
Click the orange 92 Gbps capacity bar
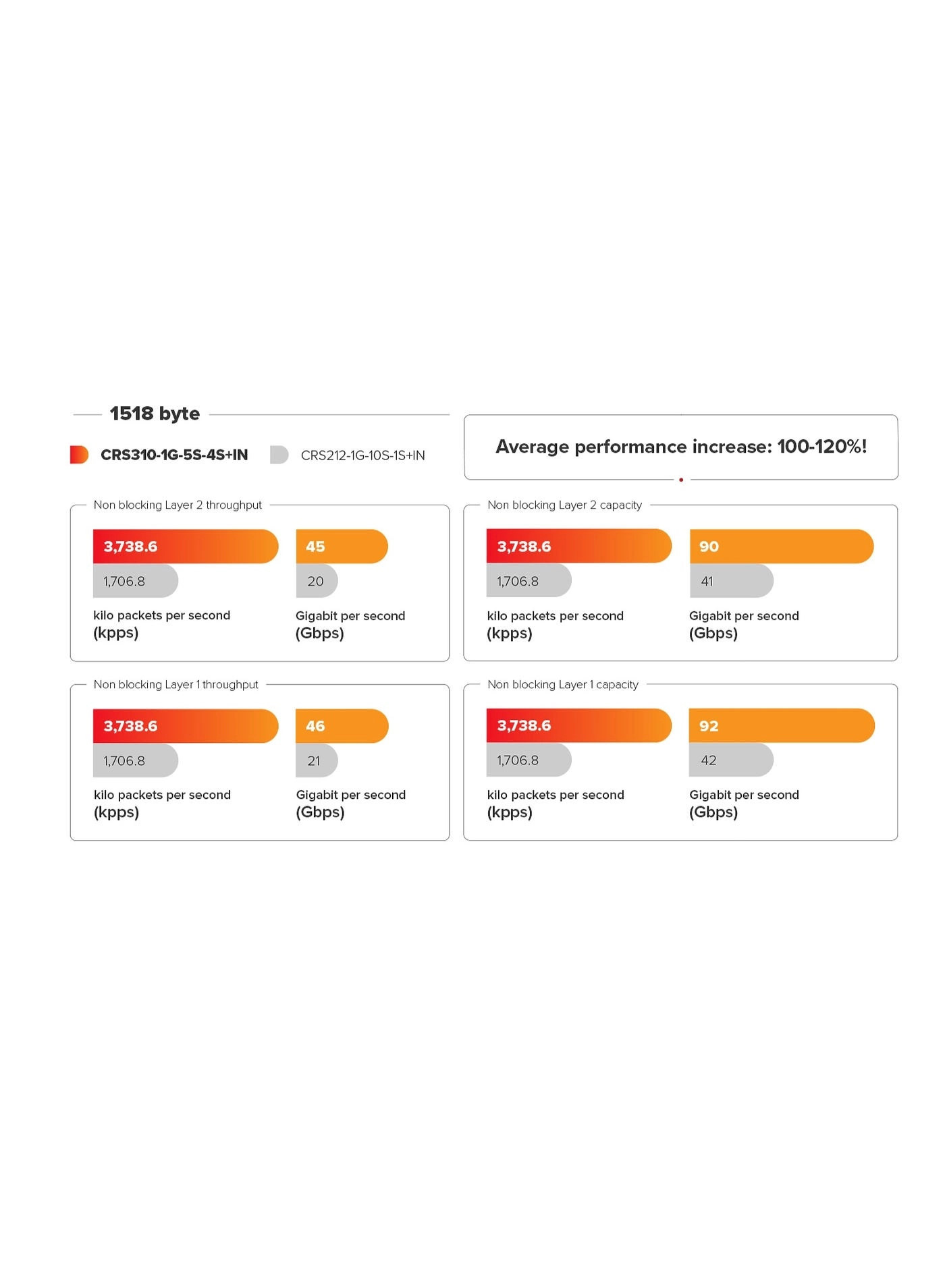click(782, 726)
